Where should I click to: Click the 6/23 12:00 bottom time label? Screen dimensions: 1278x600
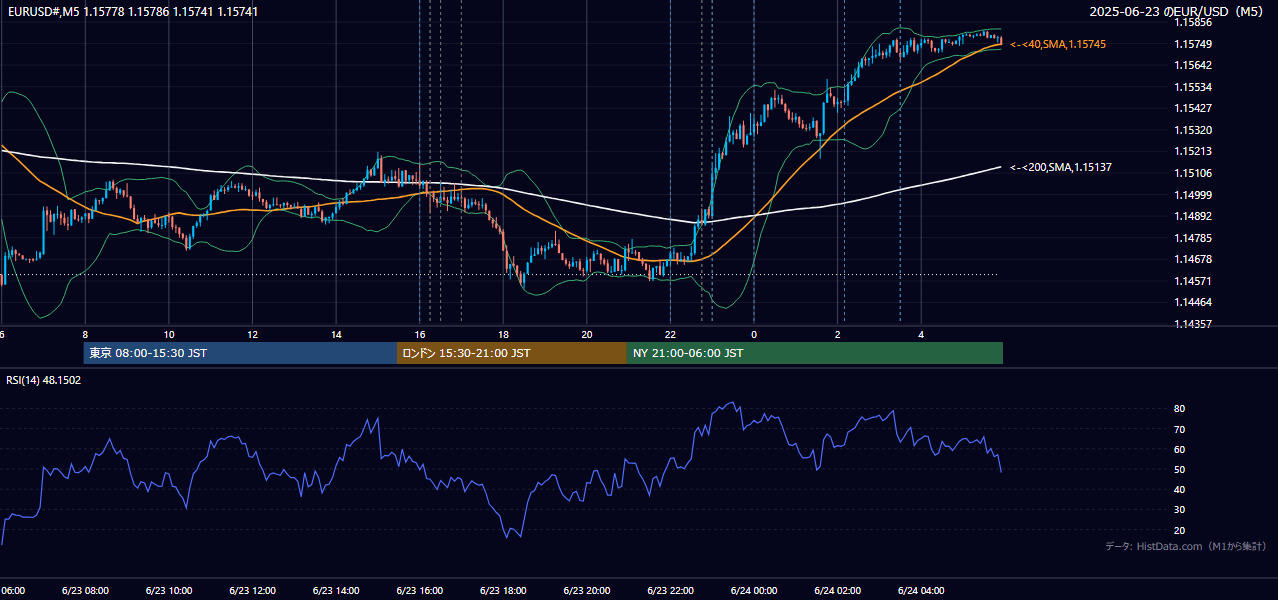(x=252, y=591)
